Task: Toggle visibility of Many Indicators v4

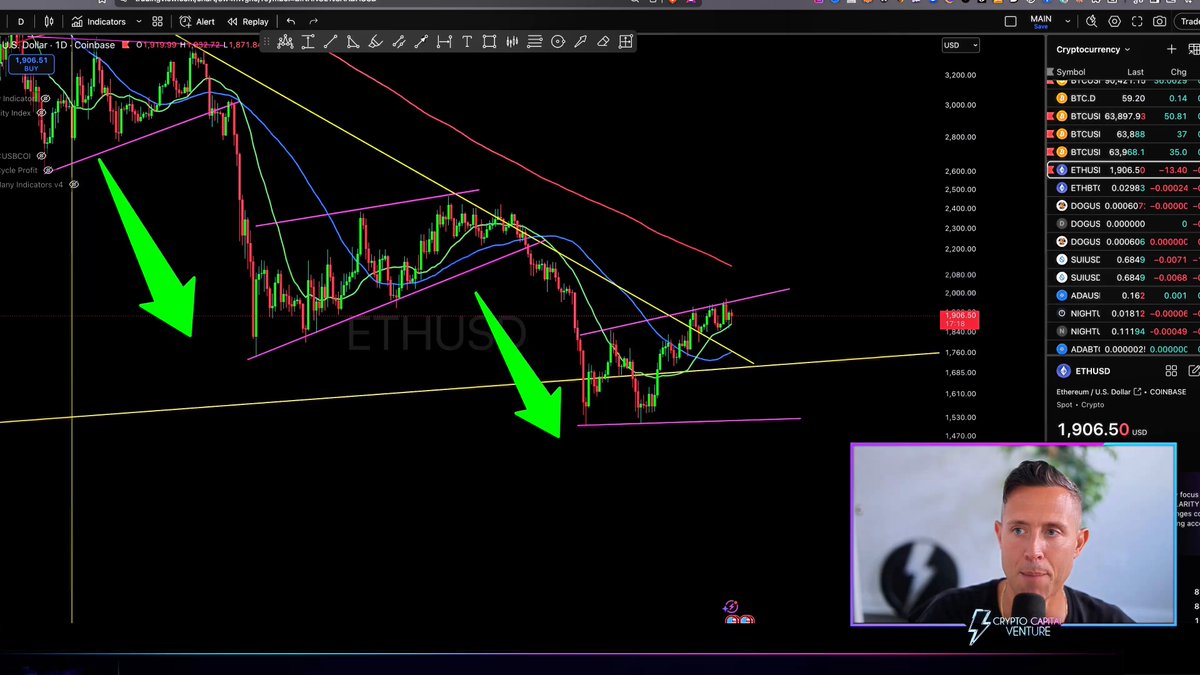Action: pyautogui.click(x=73, y=185)
